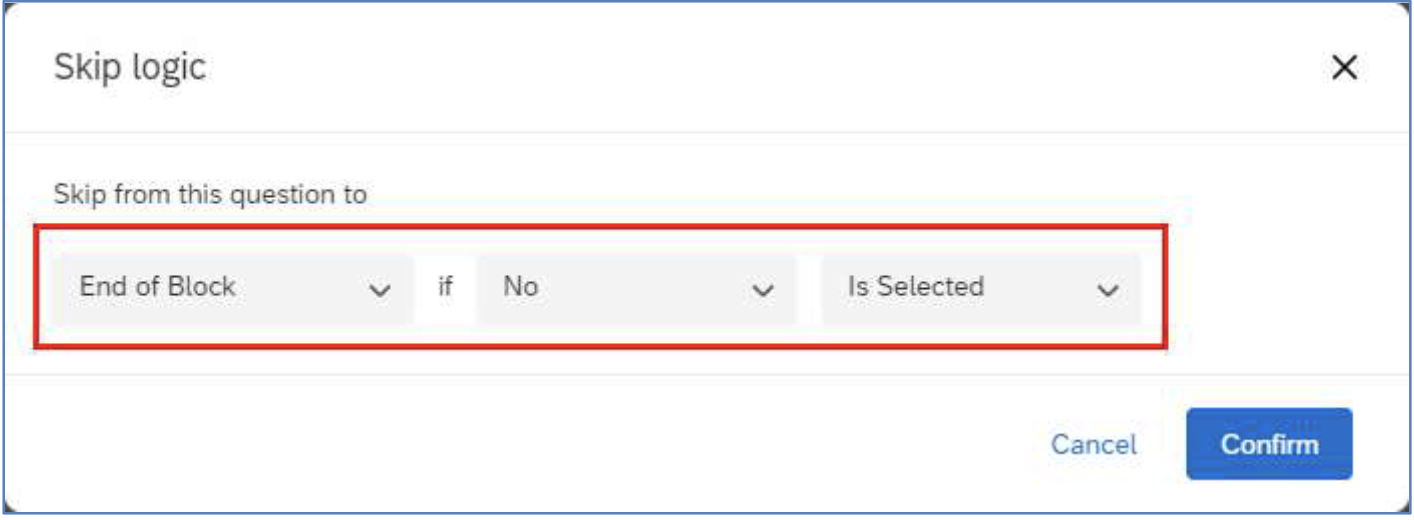Viewport: 1414px width, 520px height.
Task: Click the 'if' text between dropdowns
Action: (445, 287)
